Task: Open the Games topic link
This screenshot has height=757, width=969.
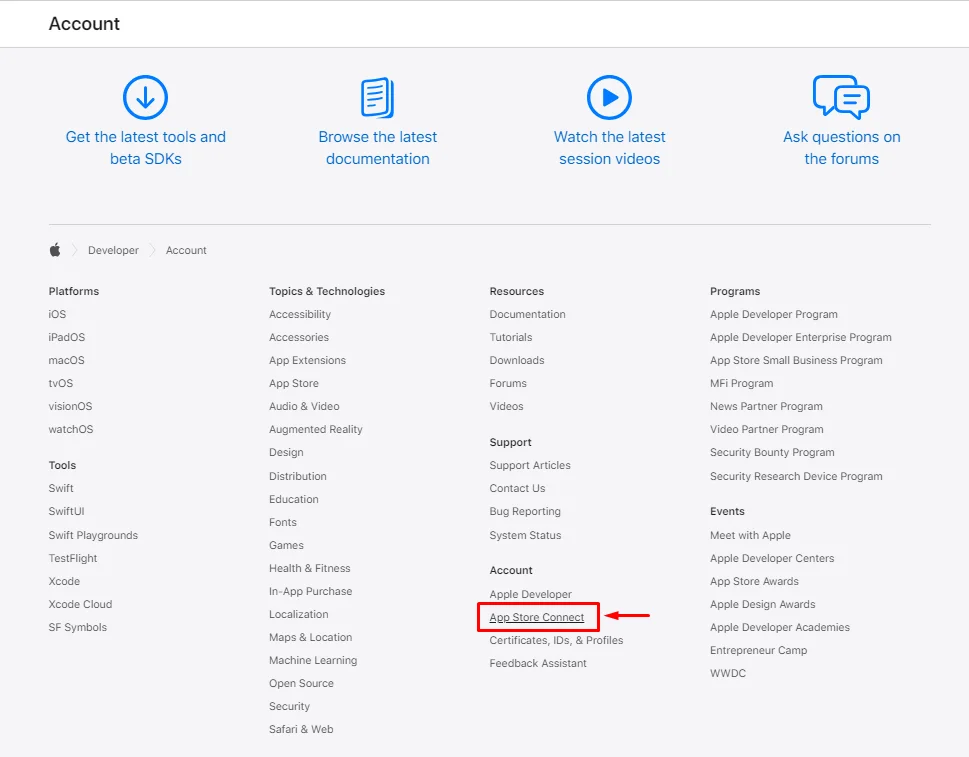Action: coord(286,545)
